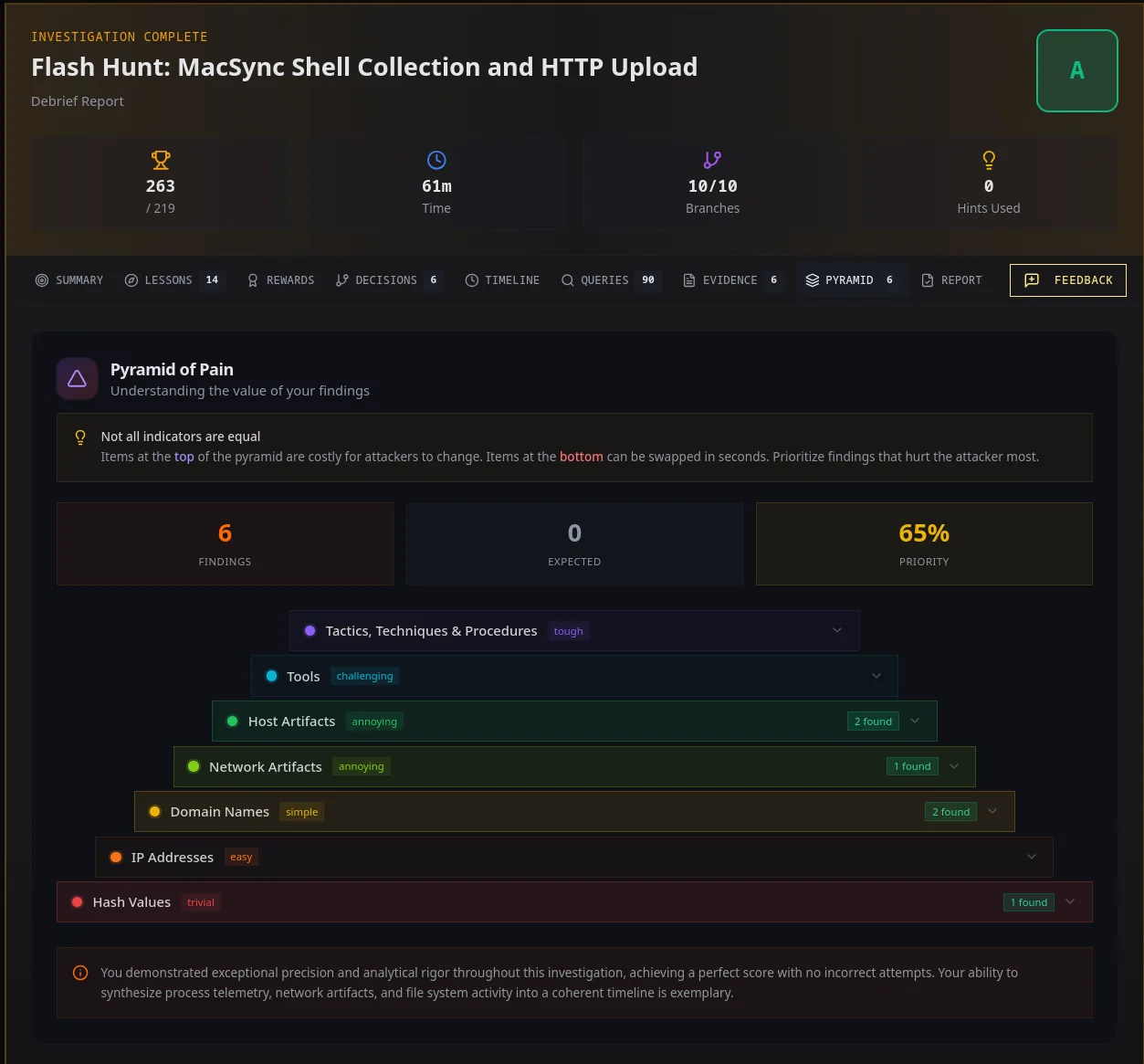Open the Queries tab
This screenshot has width=1144, height=1064.
(609, 280)
